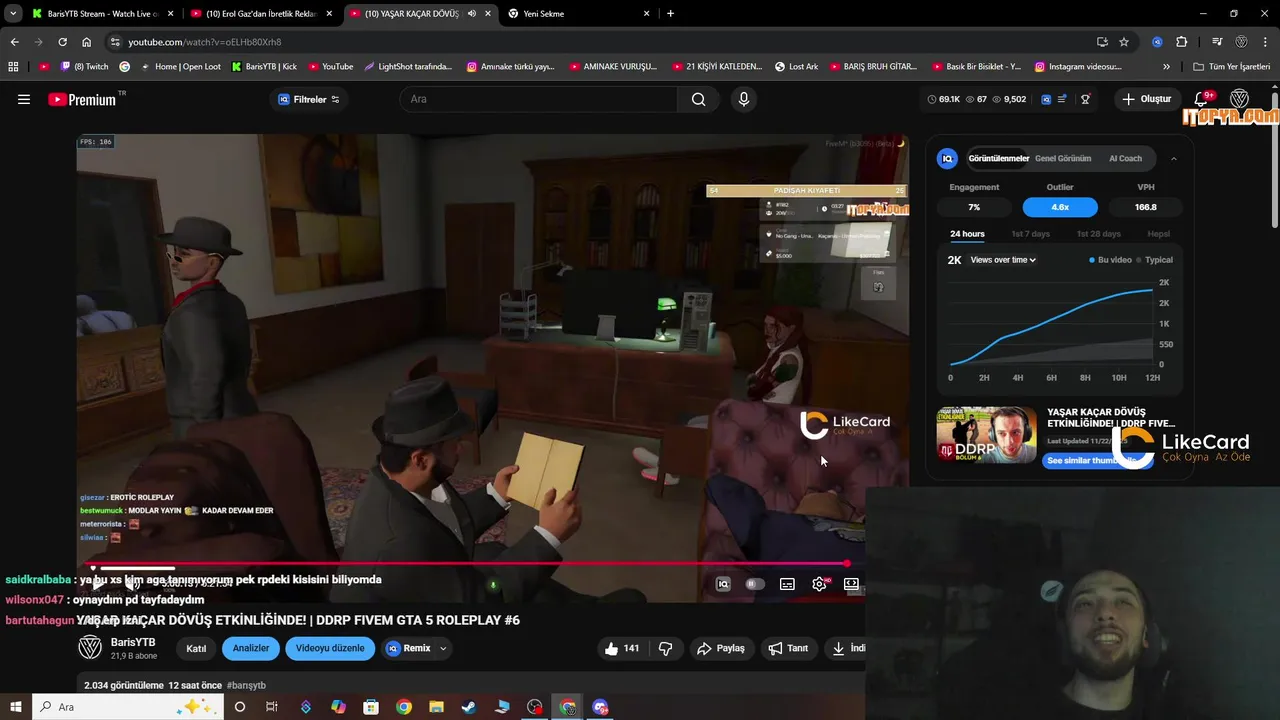Select the Hepsi range tab
This screenshot has width=1280, height=720.
[x=1158, y=234]
